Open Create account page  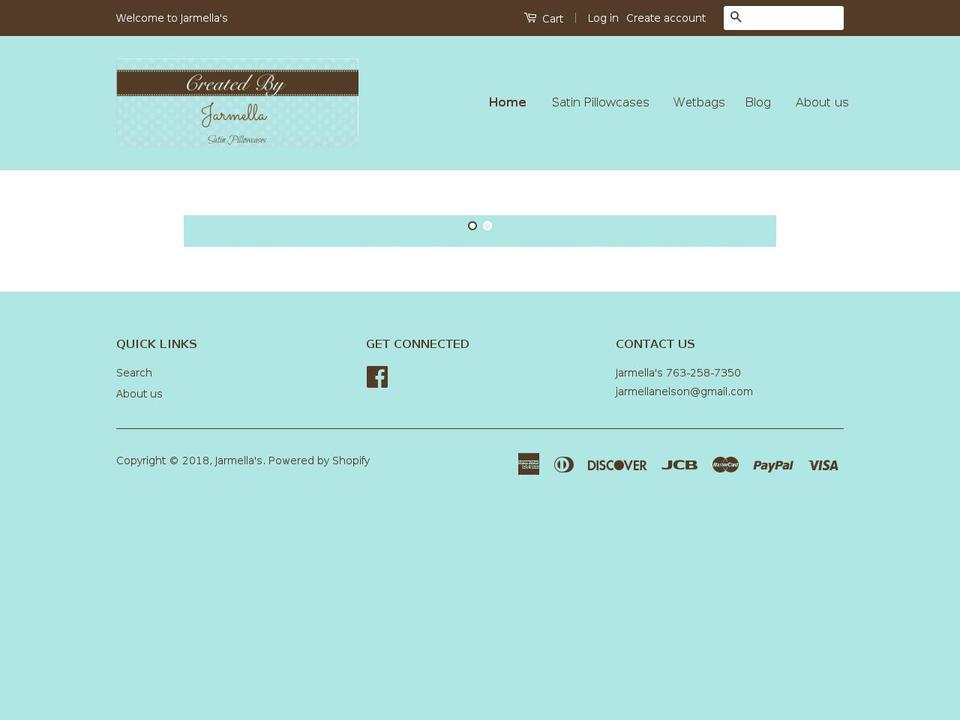coord(666,18)
